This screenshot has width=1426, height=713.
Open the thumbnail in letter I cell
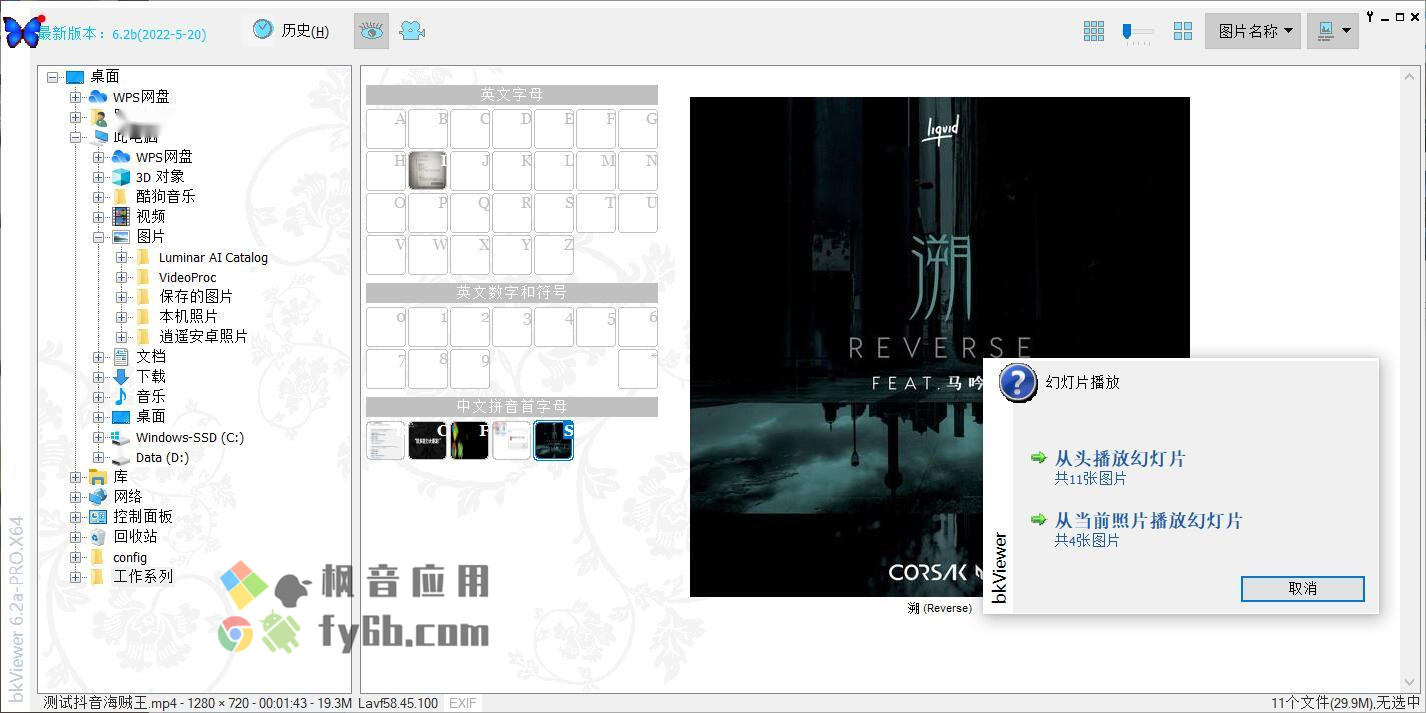tap(428, 171)
